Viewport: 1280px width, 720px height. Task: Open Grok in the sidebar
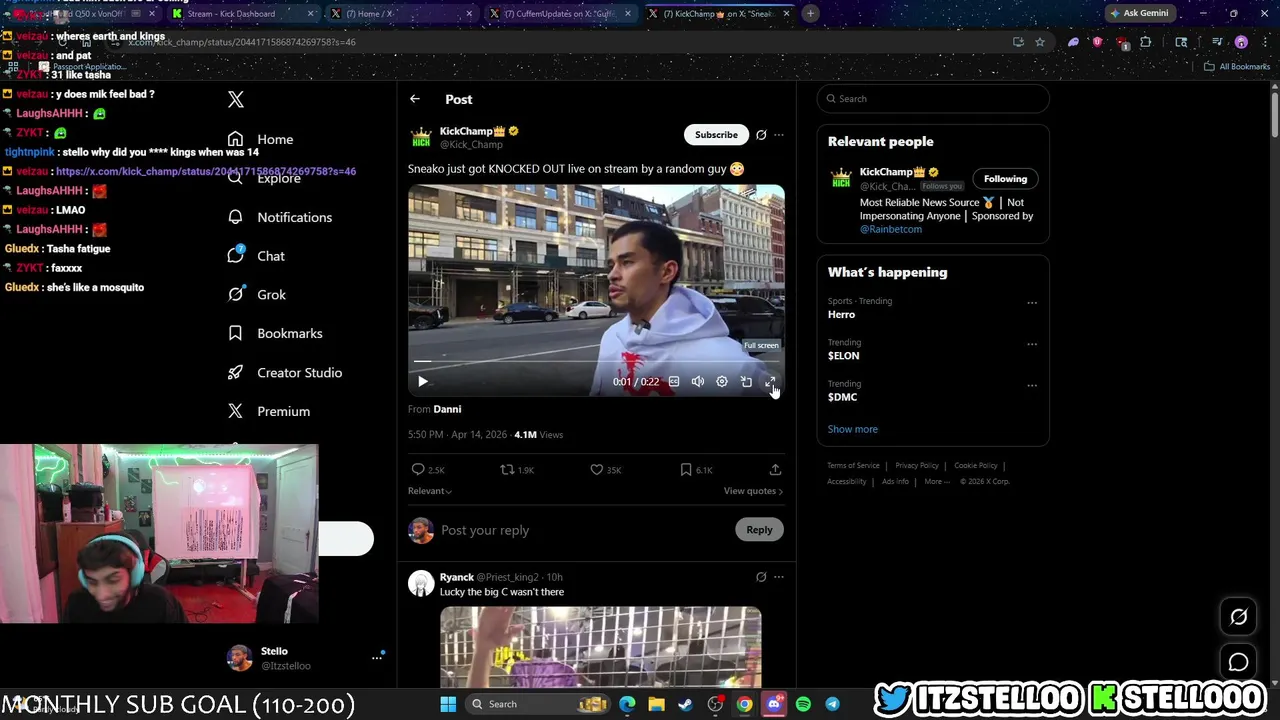256,295
